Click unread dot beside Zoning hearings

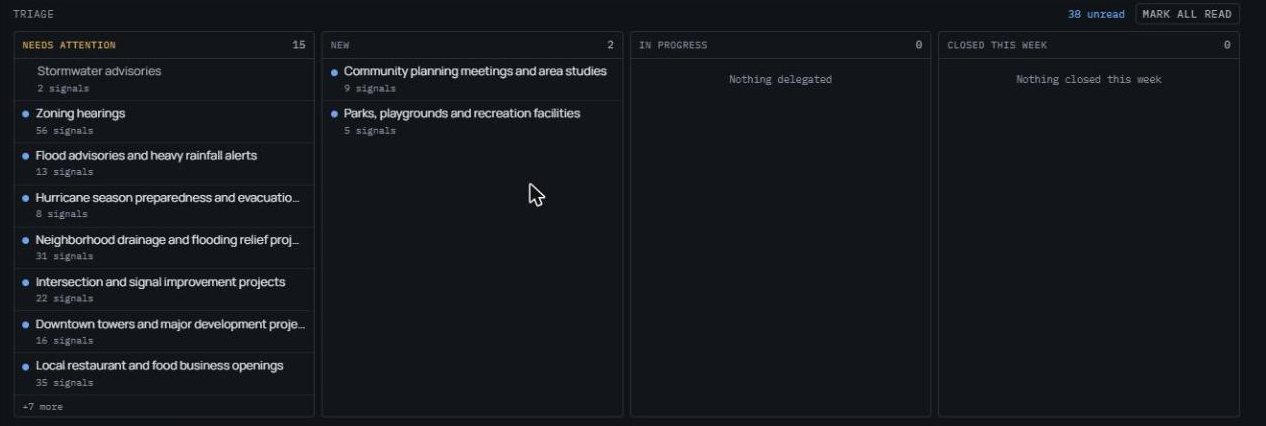[x=26, y=114]
